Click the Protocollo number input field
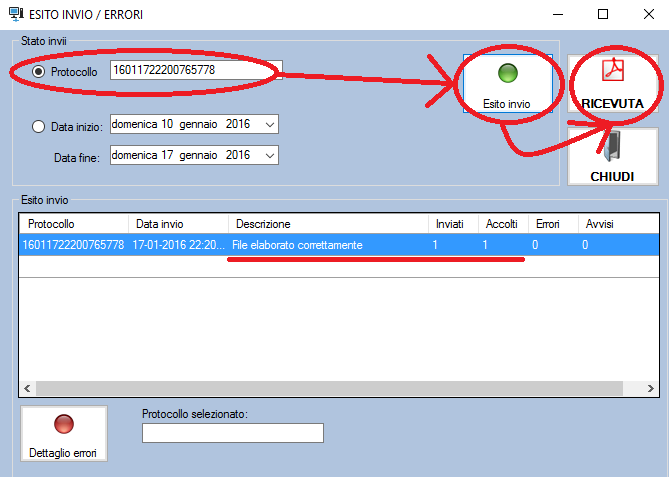Viewport: 669px width, 477px height. (x=196, y=70)
